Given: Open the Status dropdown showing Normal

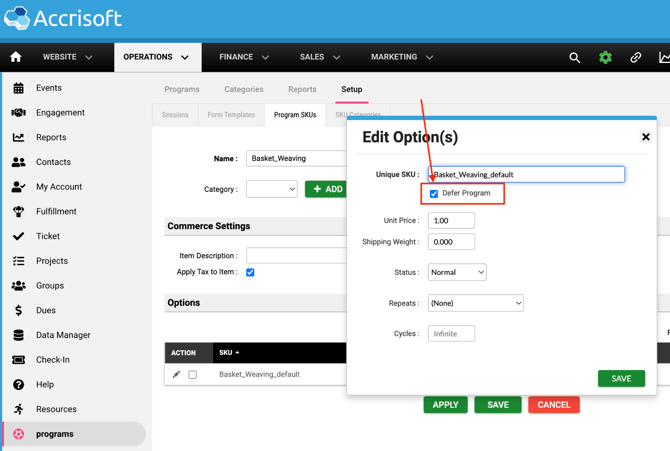Looking at the screenshot, I should tap(457, 272).
